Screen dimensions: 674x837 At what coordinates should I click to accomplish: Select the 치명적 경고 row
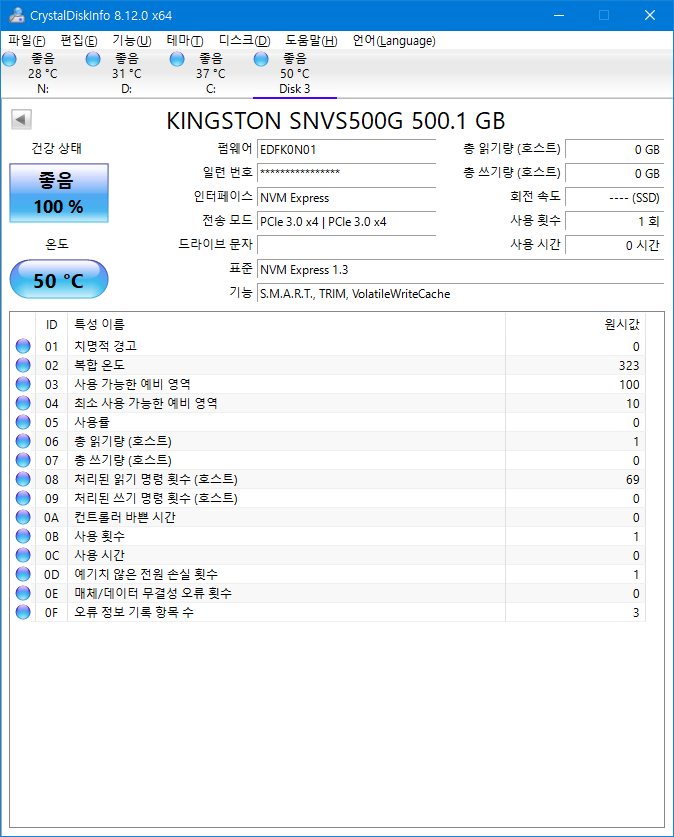point(328,346)
